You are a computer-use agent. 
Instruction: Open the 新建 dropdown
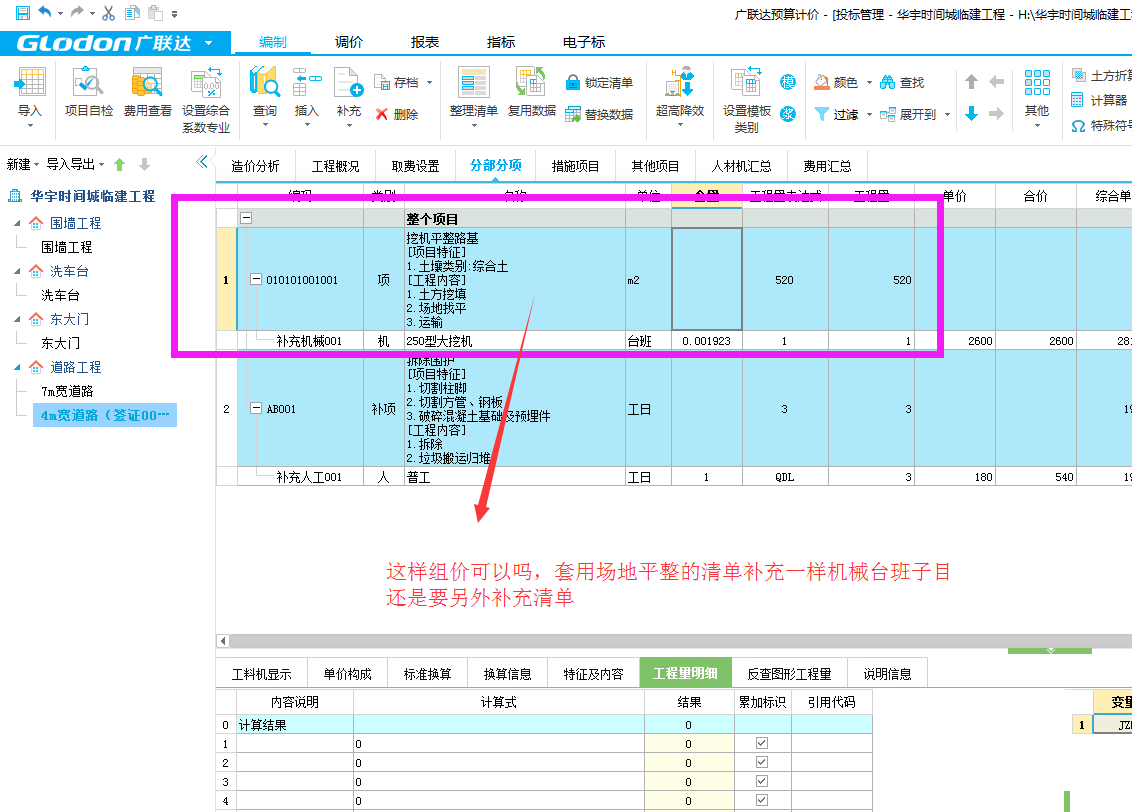(22, 165)
